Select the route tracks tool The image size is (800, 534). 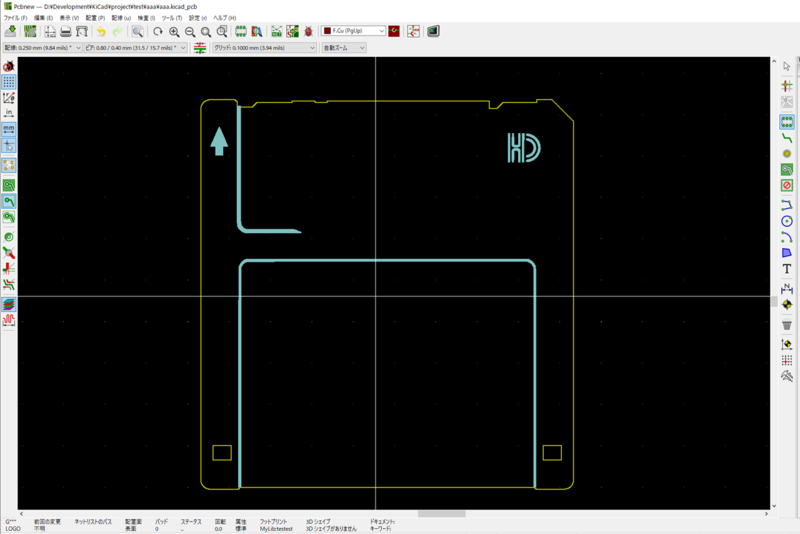pos(787,138)
